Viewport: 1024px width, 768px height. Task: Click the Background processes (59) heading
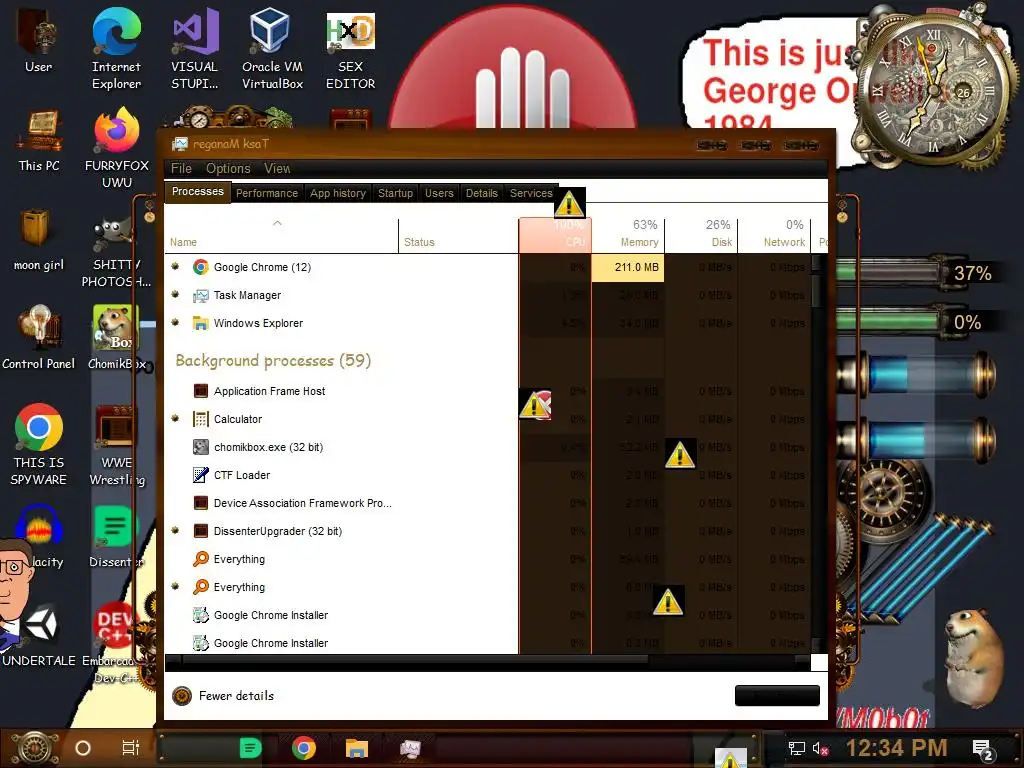click(273, 360)
